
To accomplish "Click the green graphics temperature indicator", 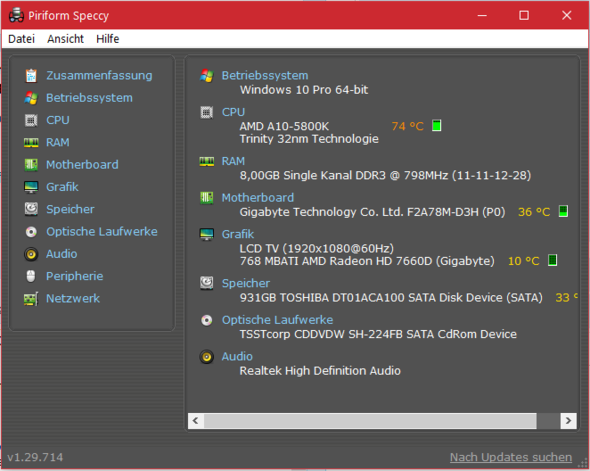I will pyautogui.click(x=552, y=260).
